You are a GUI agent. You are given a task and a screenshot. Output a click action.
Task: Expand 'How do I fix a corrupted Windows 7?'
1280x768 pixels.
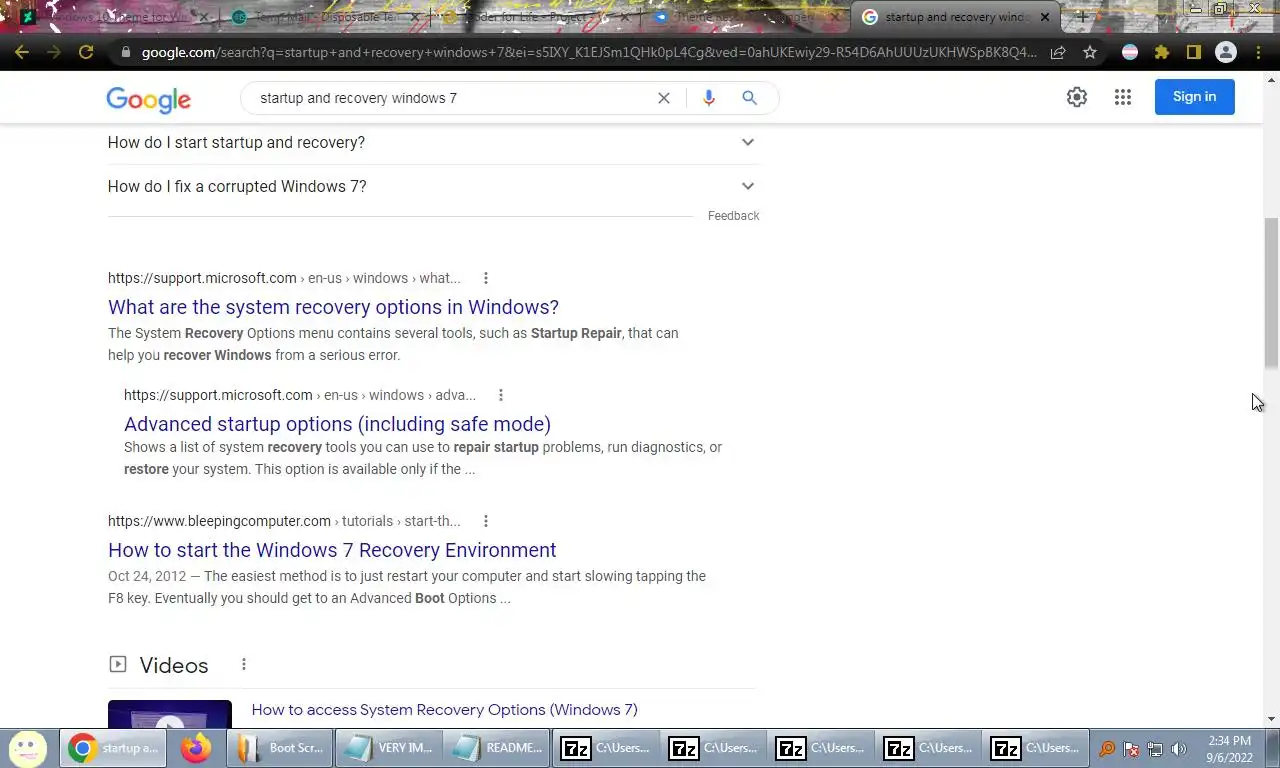(433, 186)
